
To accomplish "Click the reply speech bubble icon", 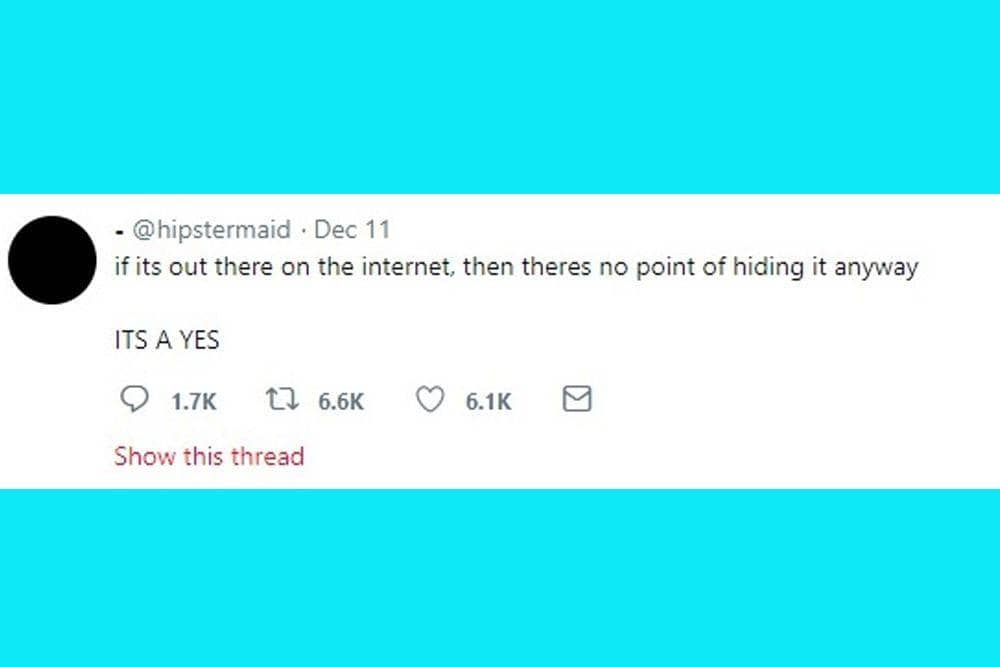I will (136, 399).
